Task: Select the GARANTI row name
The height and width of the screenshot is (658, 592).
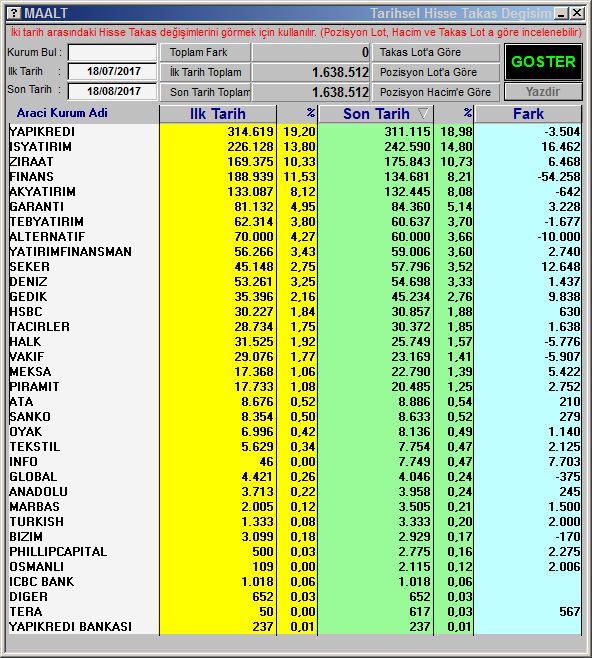Action: [37, 207]
